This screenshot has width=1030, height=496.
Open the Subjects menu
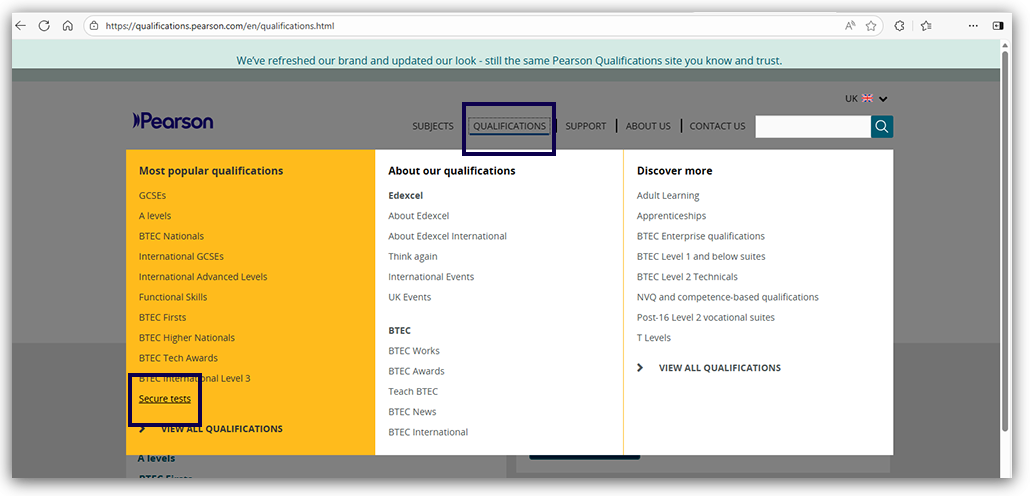click(x=432, y=126)
